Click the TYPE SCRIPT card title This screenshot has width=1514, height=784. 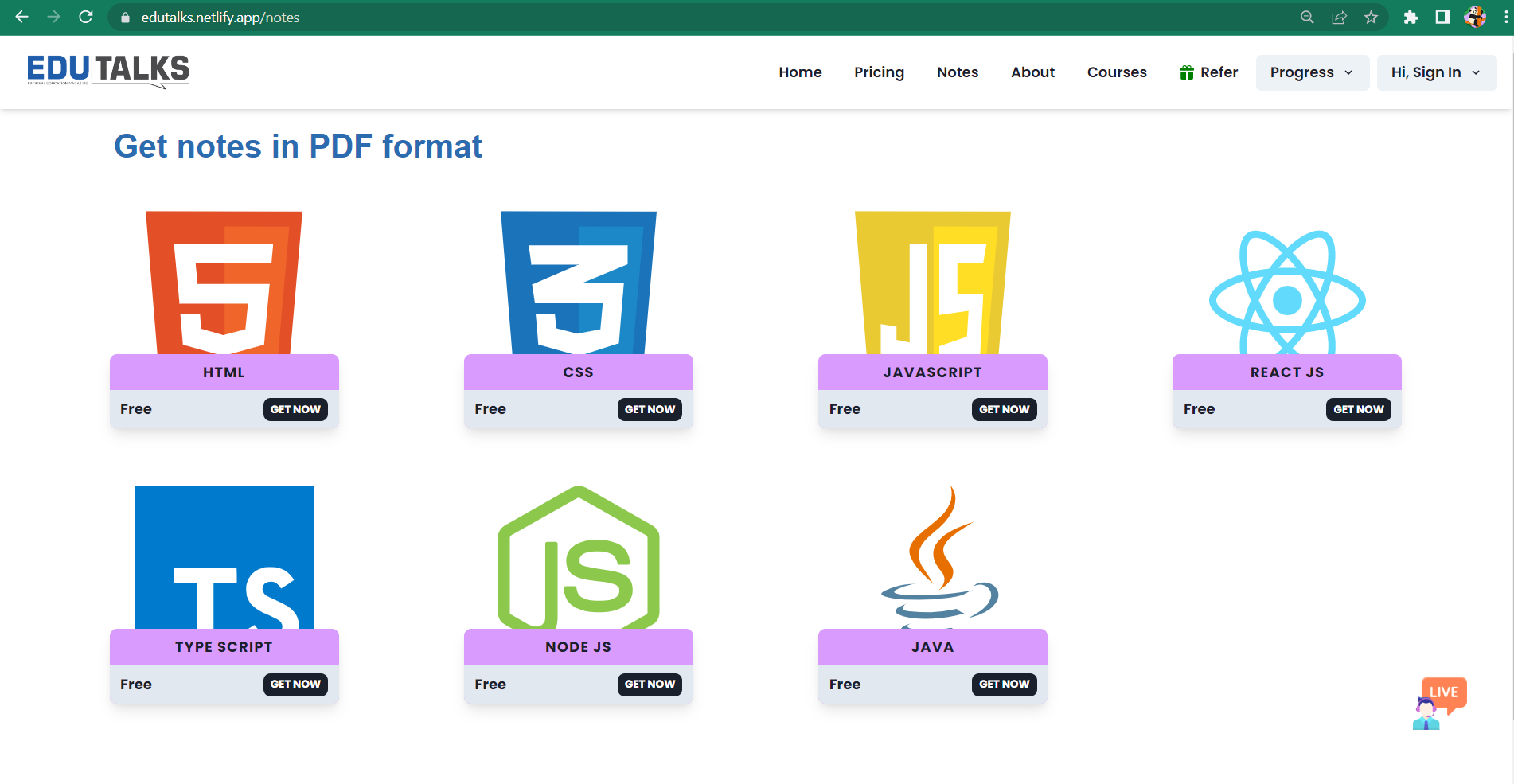pos(224,647)
